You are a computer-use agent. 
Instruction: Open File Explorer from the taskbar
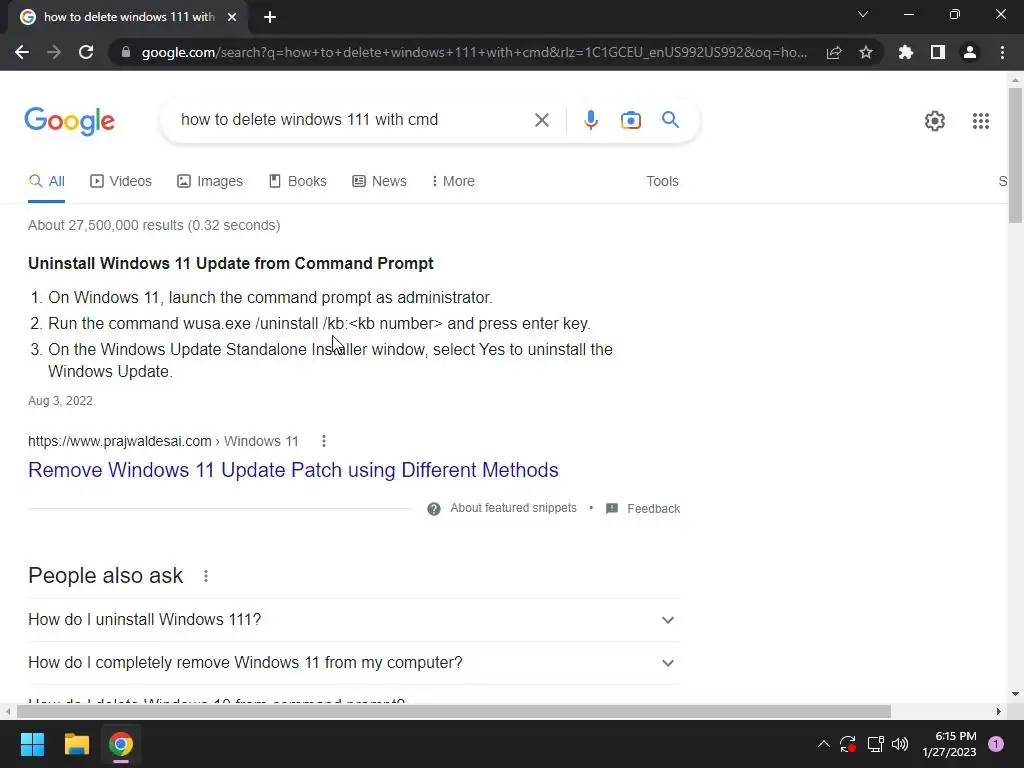[76, 744]
